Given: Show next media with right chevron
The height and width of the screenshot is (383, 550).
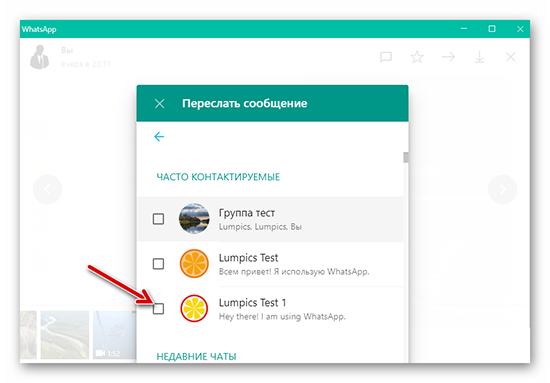Looking at the screenshot, I should tap(502, 189).
